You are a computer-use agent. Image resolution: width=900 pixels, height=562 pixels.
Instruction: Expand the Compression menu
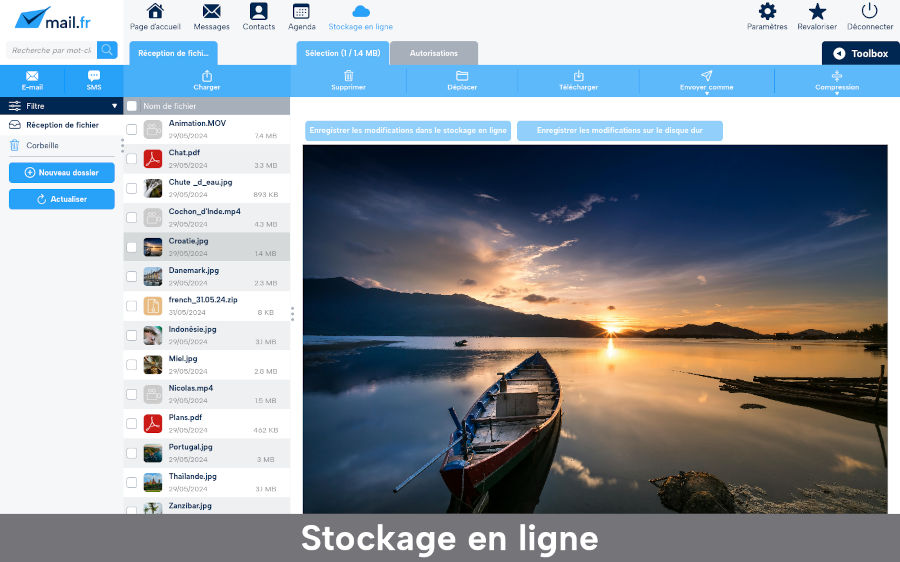(x=837, y=81)
